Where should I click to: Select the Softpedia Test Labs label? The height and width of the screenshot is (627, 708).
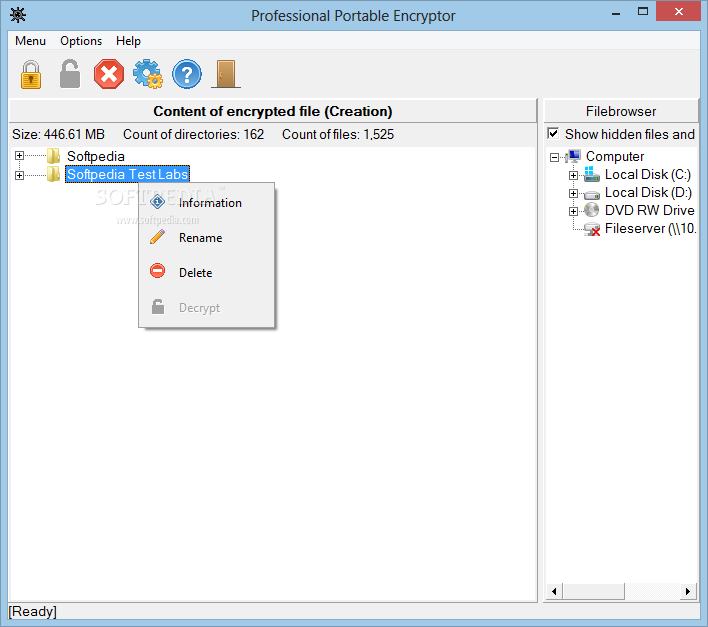[x=127, y=174]
